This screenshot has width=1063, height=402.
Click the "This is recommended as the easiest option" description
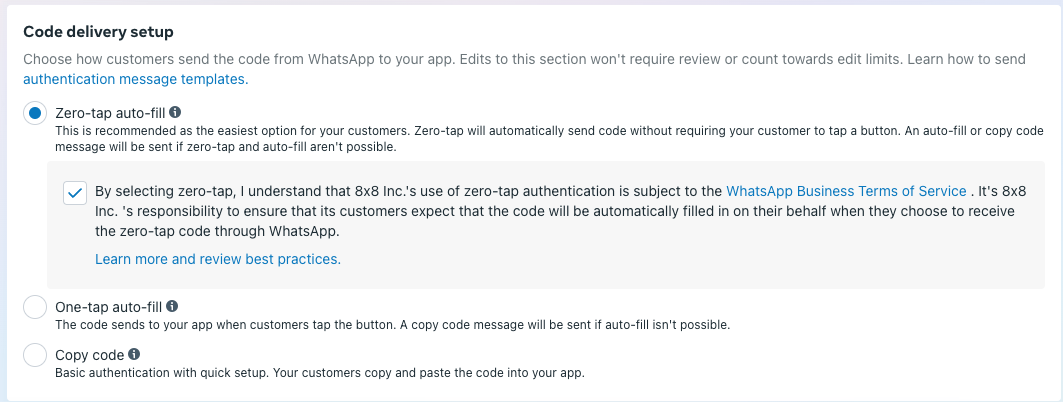pyautogui.click(x=300, y=131)
